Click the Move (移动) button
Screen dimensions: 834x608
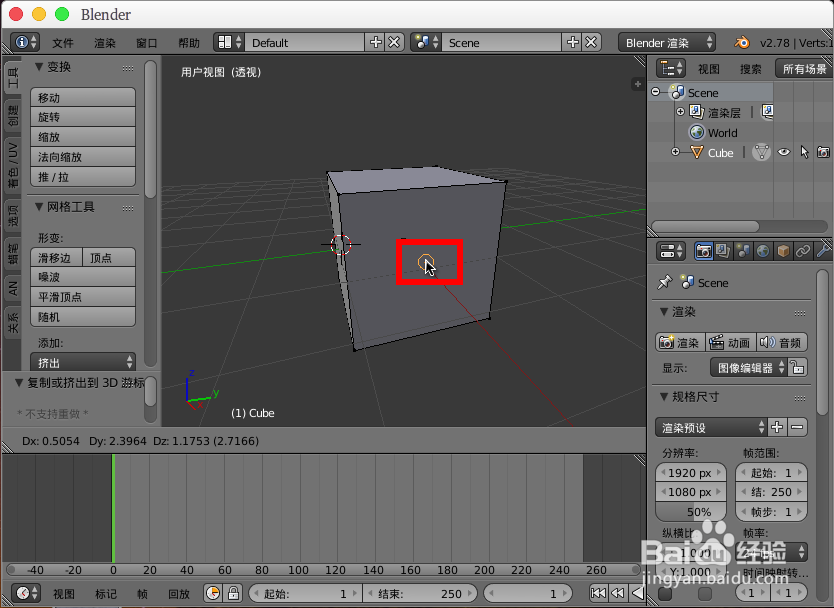tap(83, 98)
